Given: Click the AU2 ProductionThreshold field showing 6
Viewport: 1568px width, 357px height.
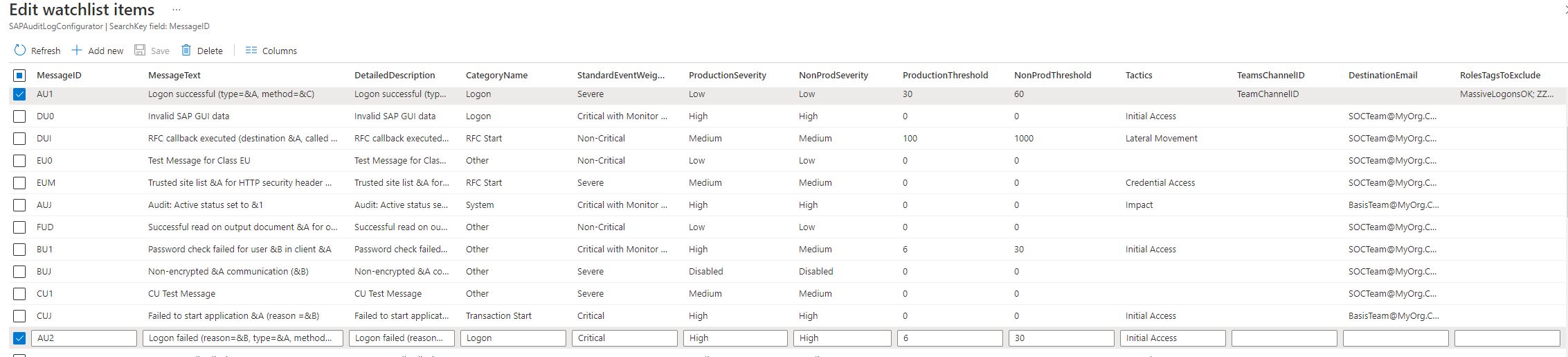Looking at the screenshot, I should coord(950,338).
